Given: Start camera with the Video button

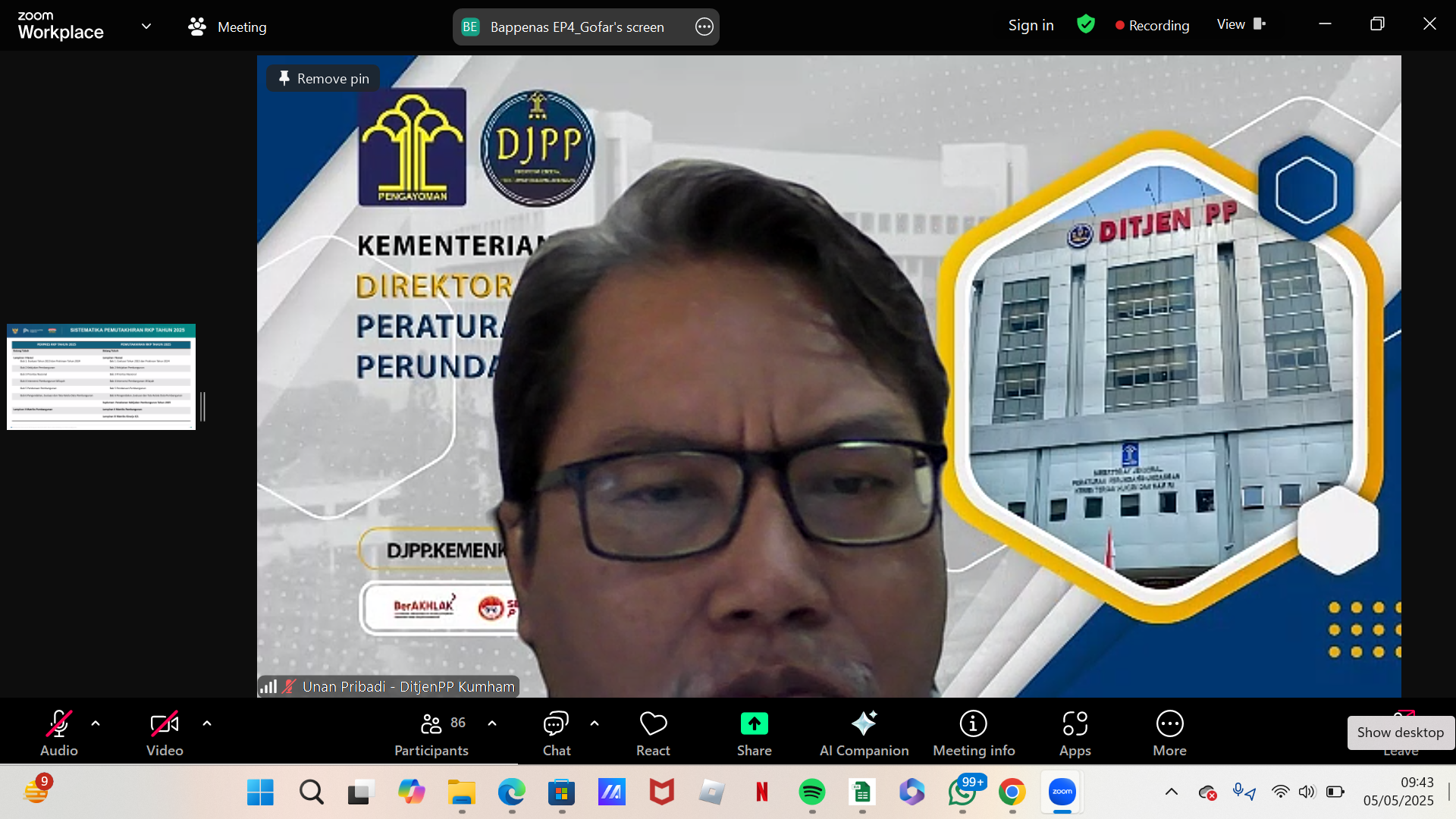Looking at the screenshot, I should coord(165,733).
